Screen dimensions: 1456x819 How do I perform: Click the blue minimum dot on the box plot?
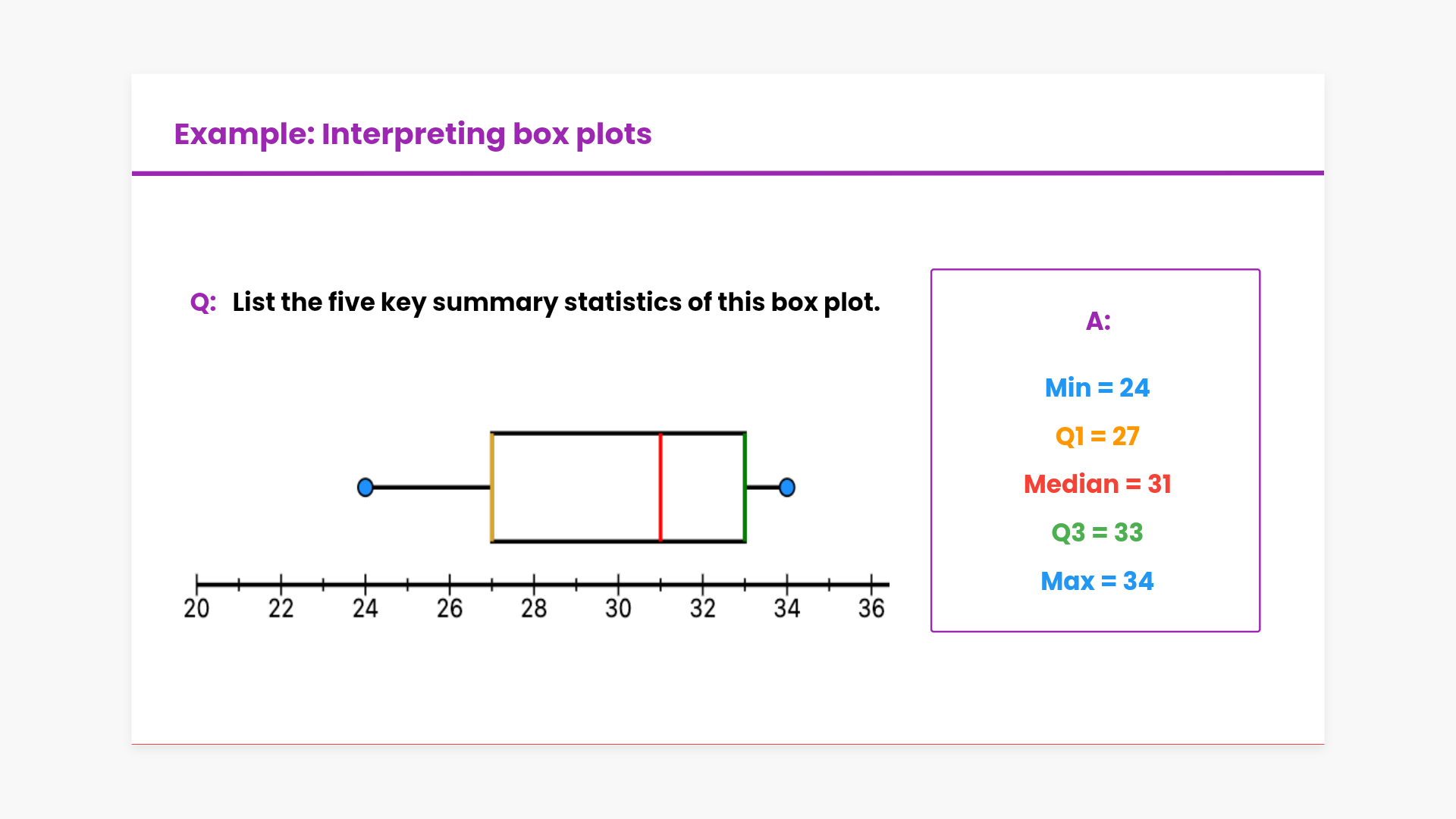click(x=366, y=487)
